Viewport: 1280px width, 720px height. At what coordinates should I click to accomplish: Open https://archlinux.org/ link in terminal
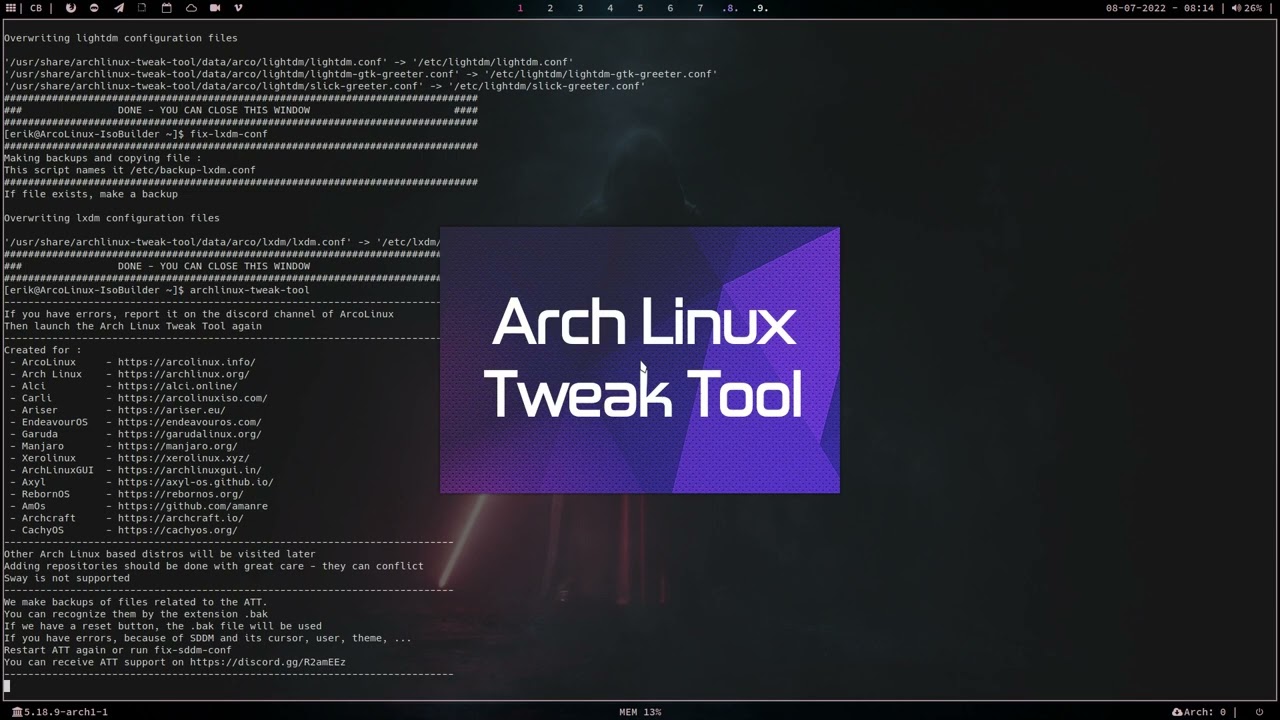click(183, 374)
